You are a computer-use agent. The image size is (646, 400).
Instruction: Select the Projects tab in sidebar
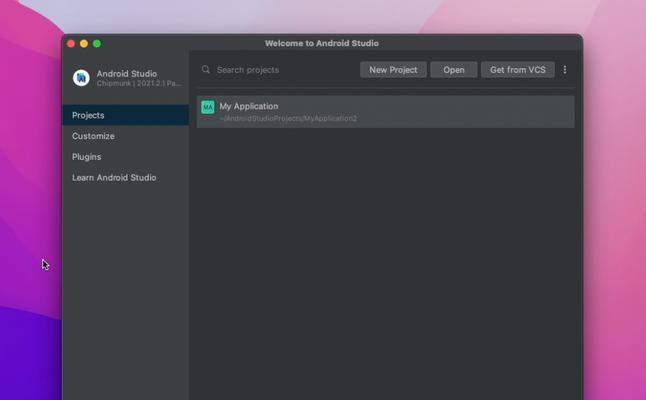(126, 115)
